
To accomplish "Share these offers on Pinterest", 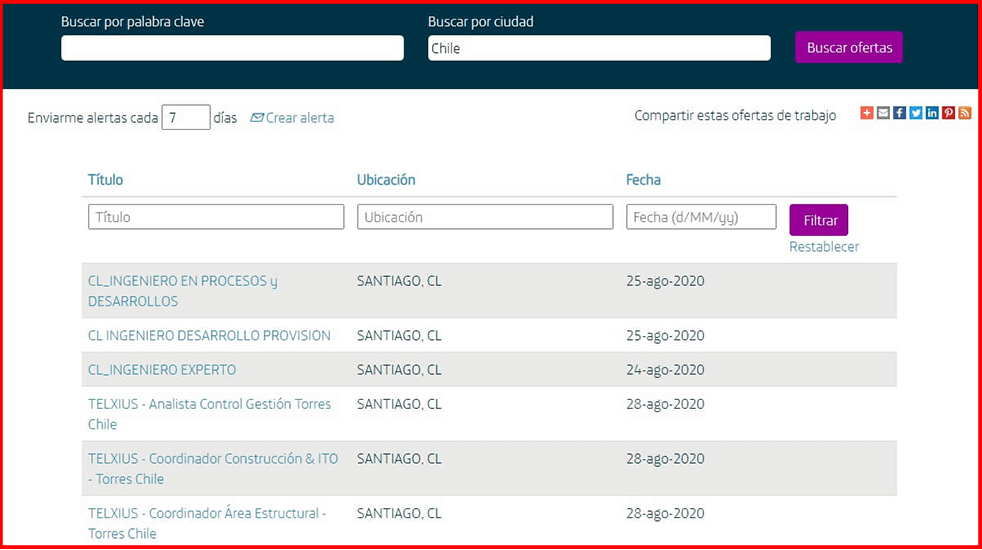I will tap(948, 113).
